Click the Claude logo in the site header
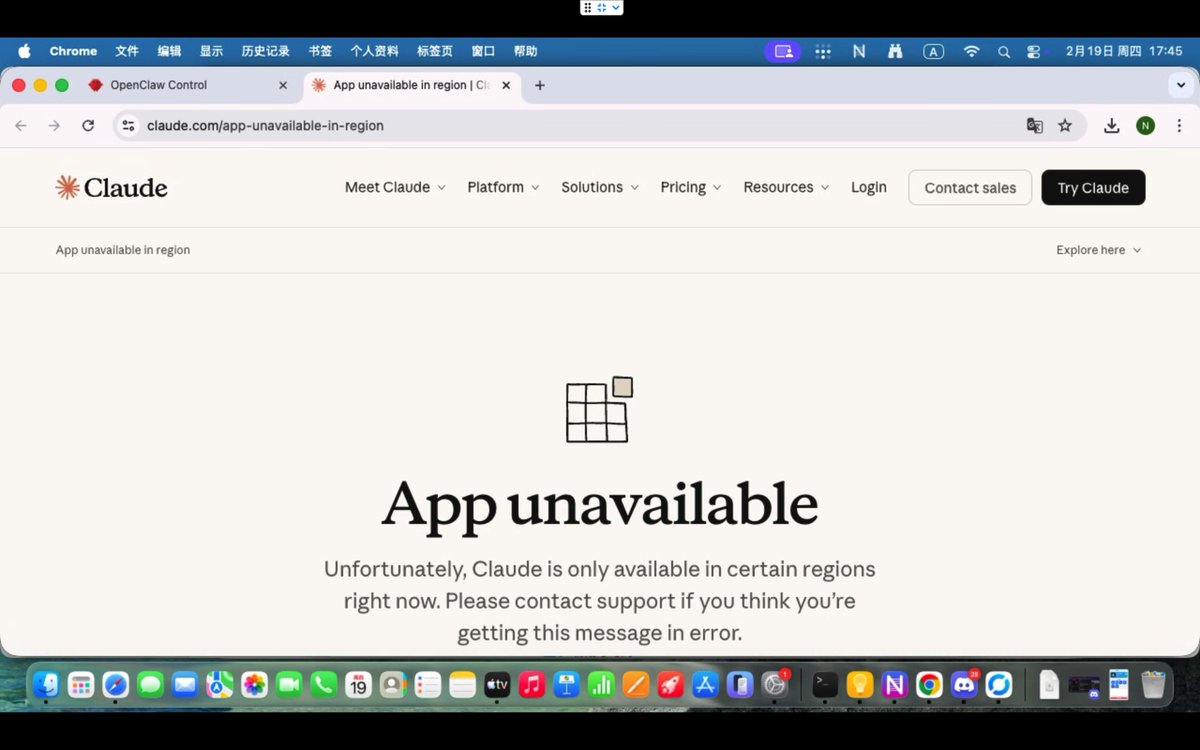Viewport: 1200px width, 750px height. 111,187
